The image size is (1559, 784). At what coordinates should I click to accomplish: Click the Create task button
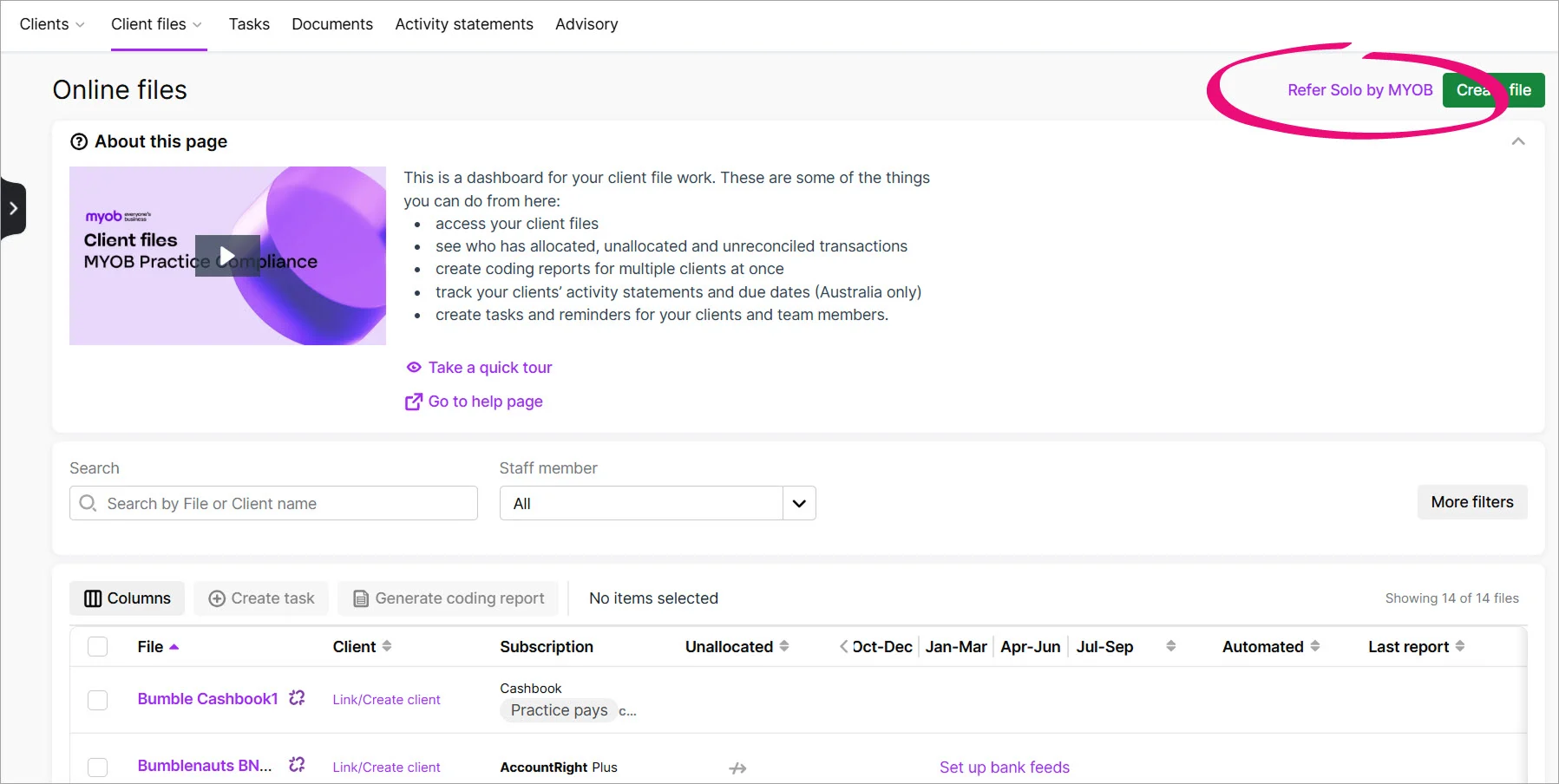click(261, 598)
